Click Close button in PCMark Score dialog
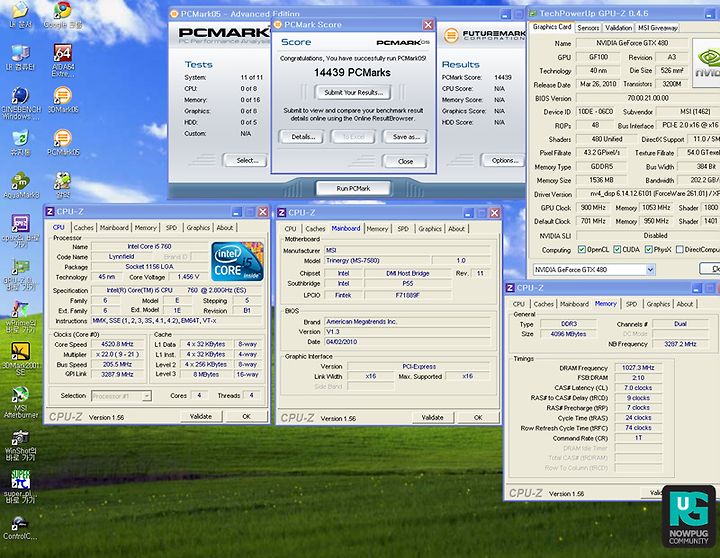 click(405, 161)
